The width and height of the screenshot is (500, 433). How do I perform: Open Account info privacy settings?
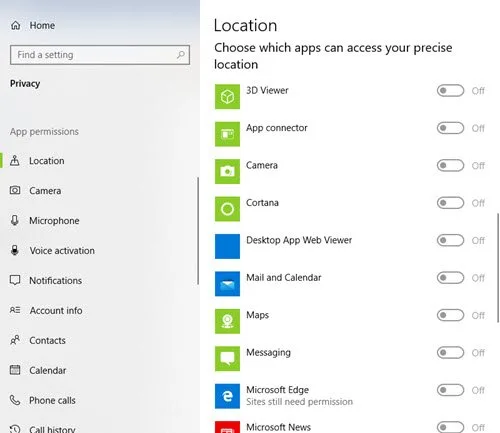(x=56, y=311)
